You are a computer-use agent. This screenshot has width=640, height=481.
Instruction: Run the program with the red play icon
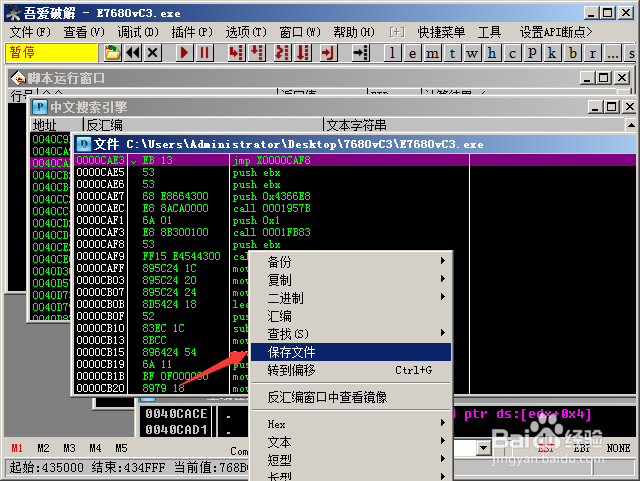(184, 53)
